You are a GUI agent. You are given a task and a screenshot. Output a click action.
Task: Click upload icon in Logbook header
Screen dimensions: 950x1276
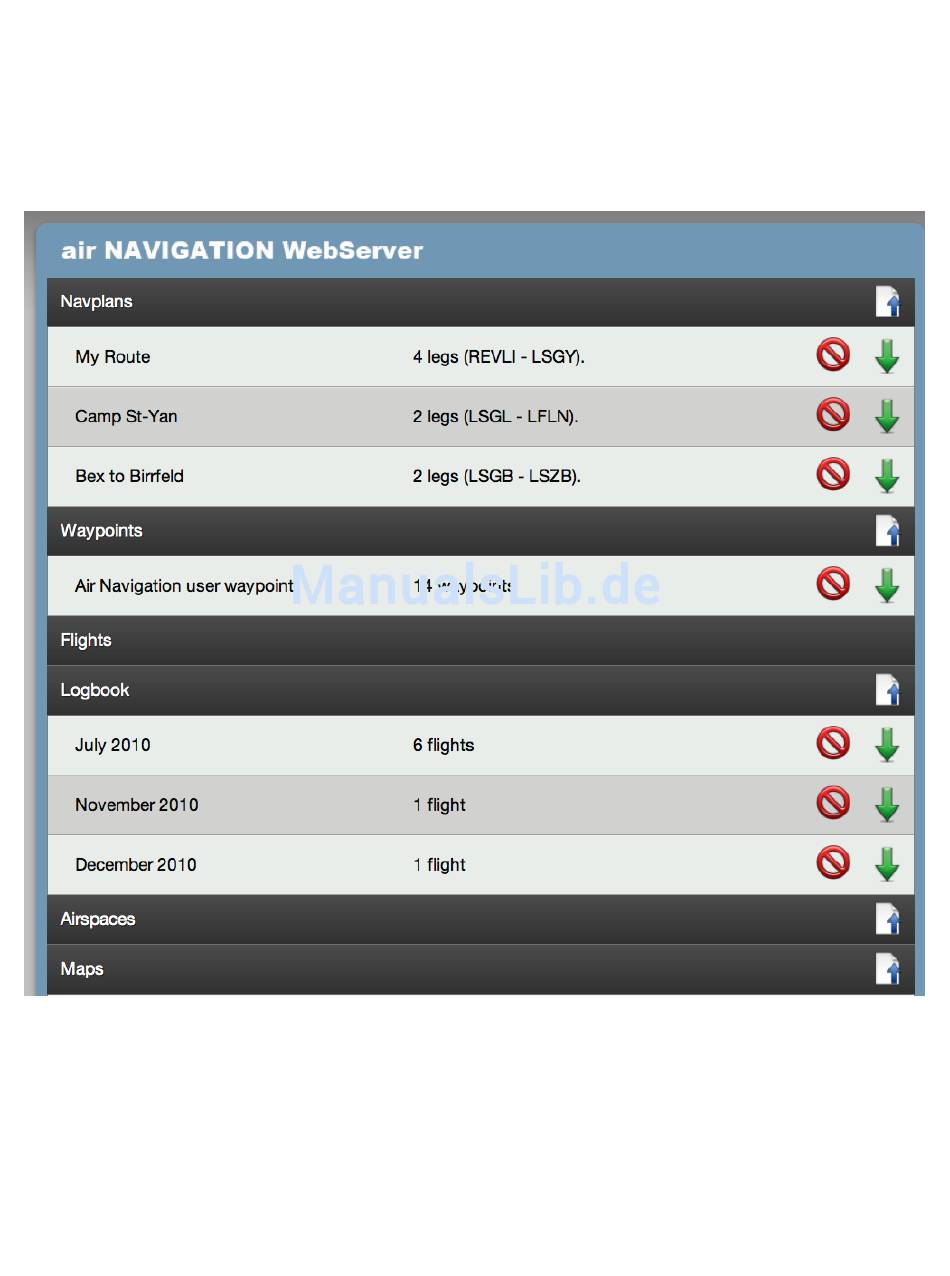click(888, 690)
